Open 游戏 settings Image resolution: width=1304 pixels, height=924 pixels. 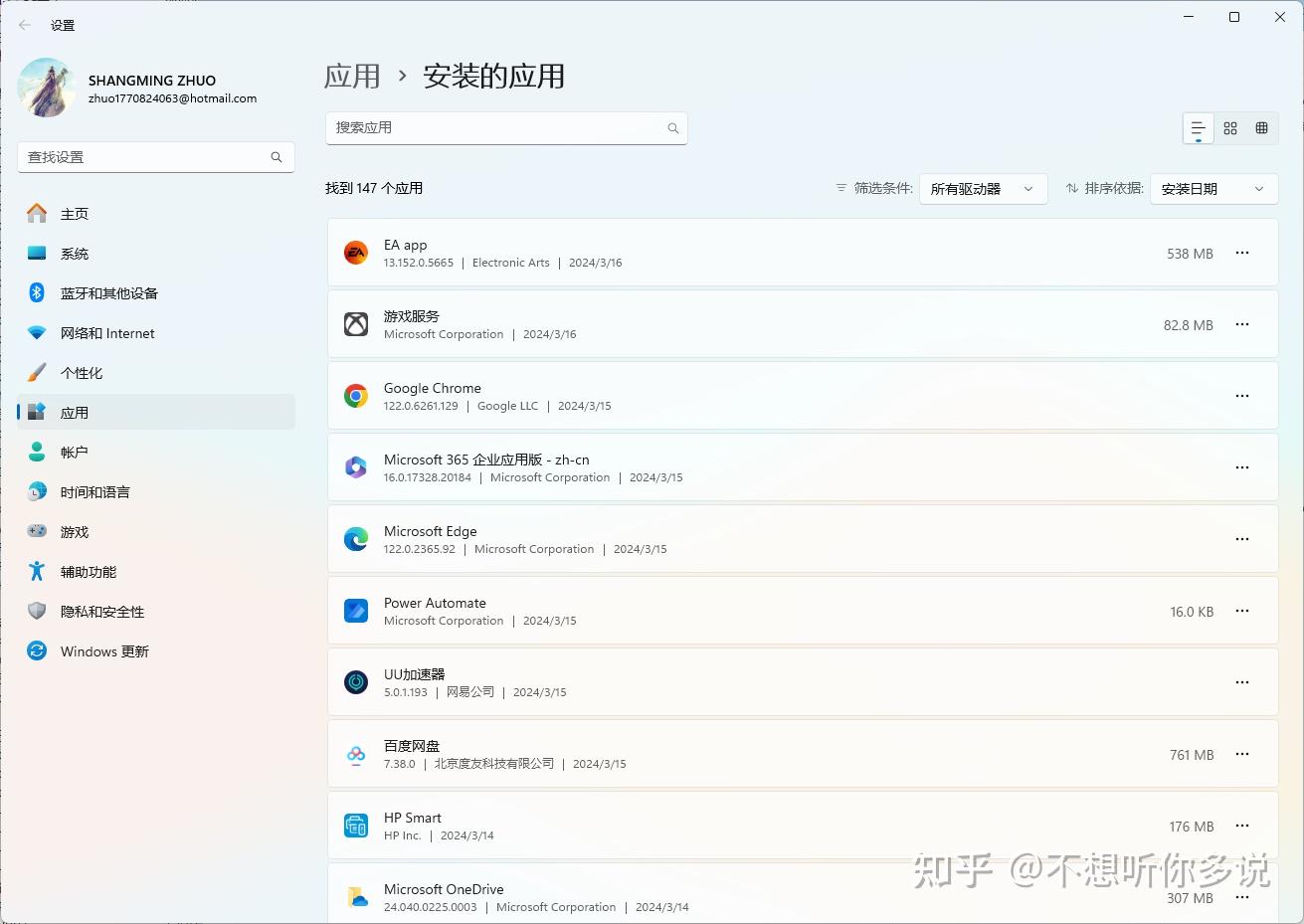point(156,532)
